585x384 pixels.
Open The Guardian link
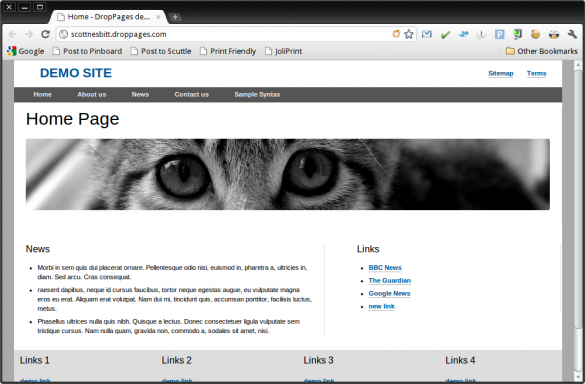click(390, 281)
